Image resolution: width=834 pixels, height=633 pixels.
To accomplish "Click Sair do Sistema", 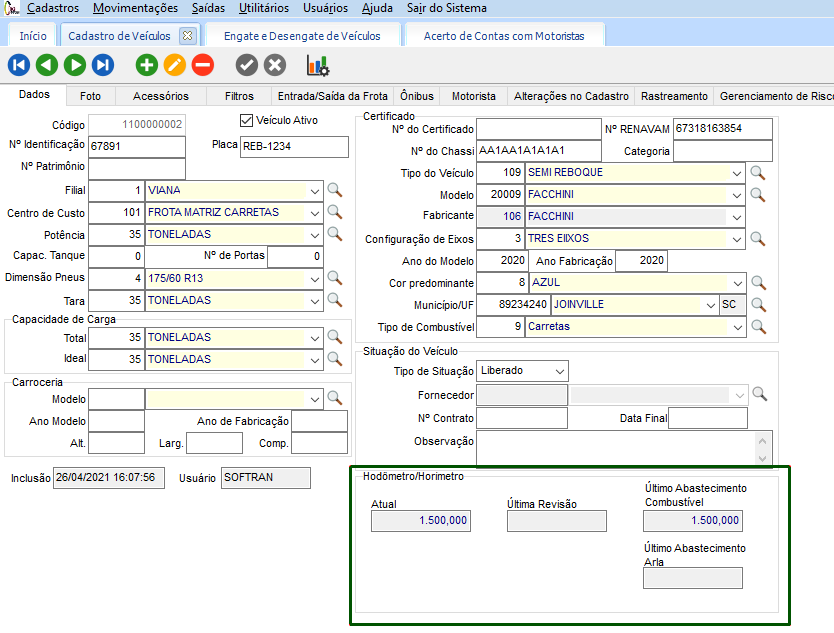I will (446, 8).
